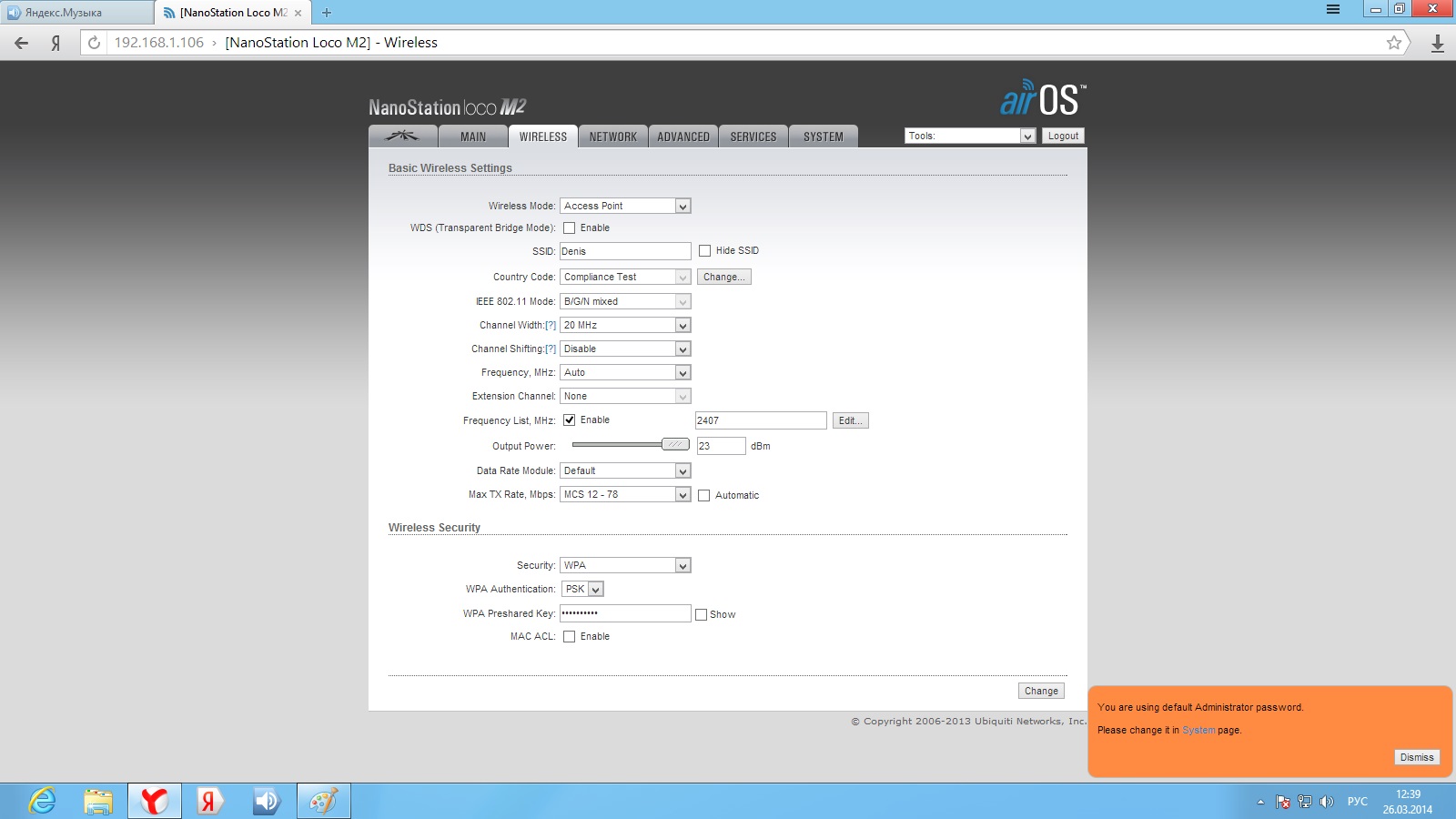The width and height of the screenshot is (1456, 819).
Task: Click Edit... for the Frequency List
Action: click(x=850, y=421)
